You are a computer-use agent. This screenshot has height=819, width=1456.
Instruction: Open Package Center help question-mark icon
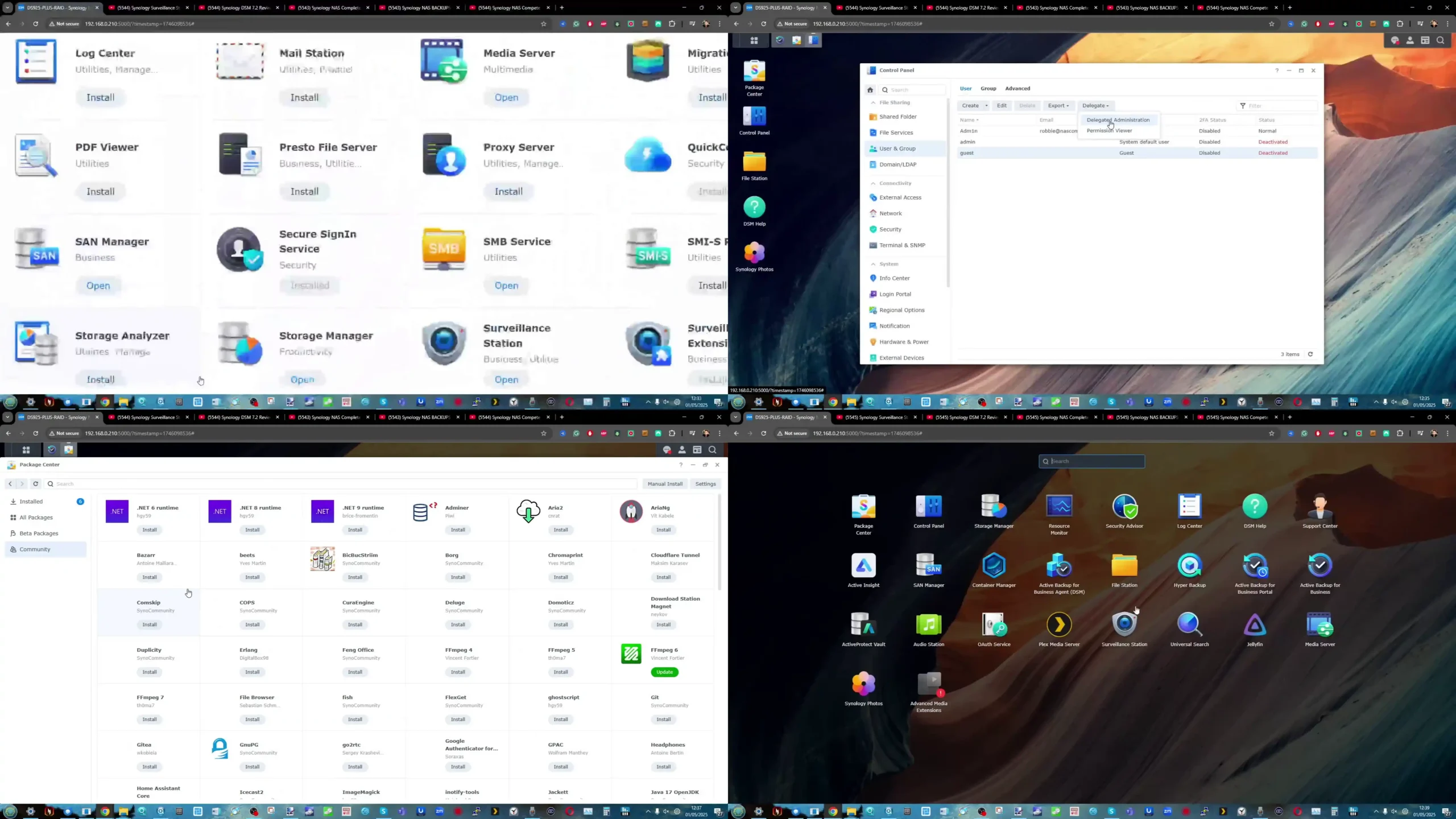pyautogui.click(x=680, y=465)
